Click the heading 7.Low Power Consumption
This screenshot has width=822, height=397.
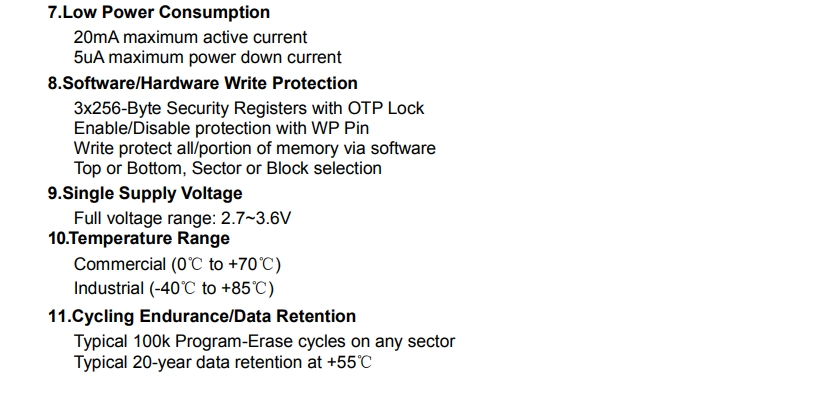click(159, 13)
